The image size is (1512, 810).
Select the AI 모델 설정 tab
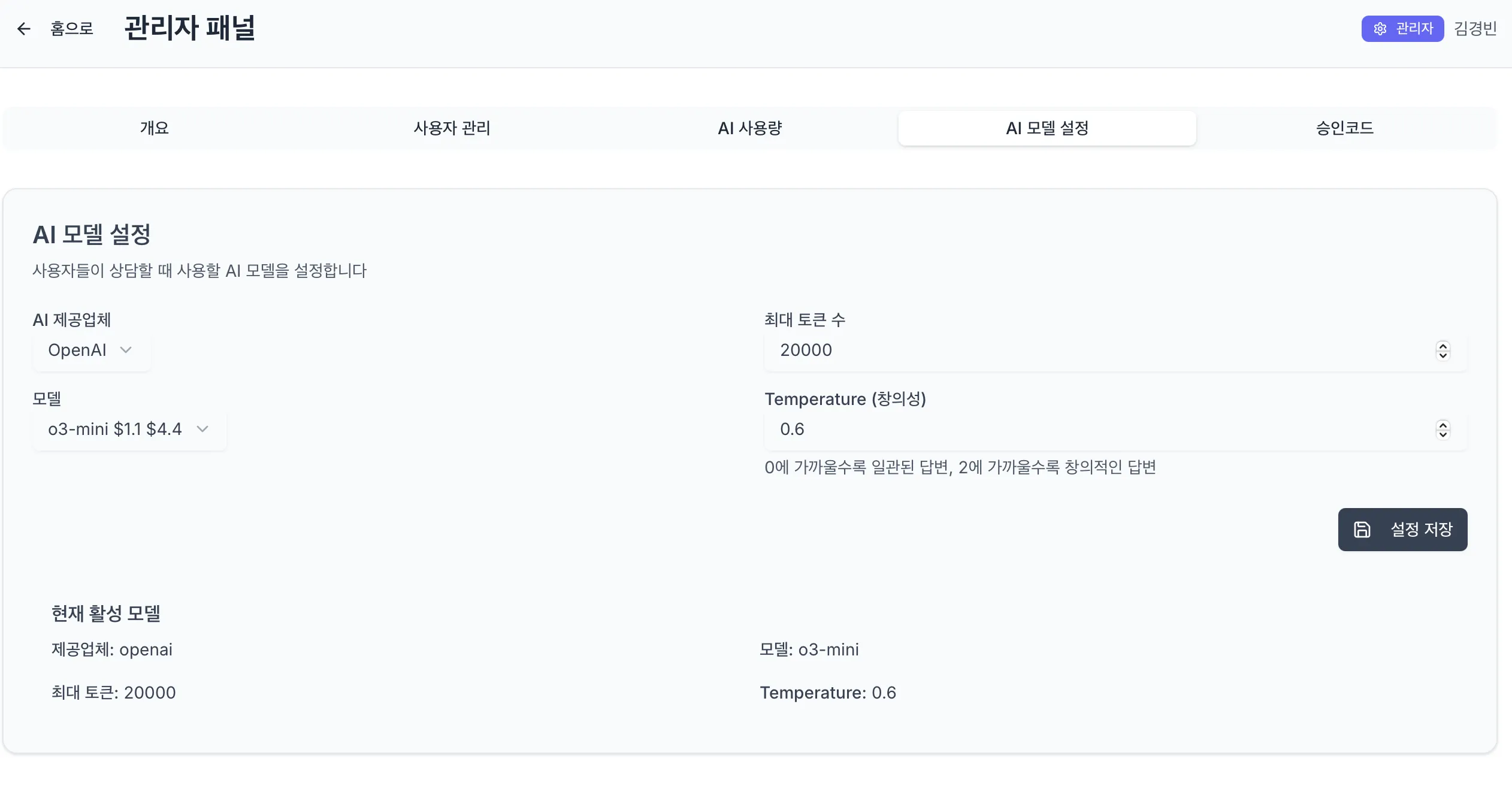click(x=1047, y=128)
